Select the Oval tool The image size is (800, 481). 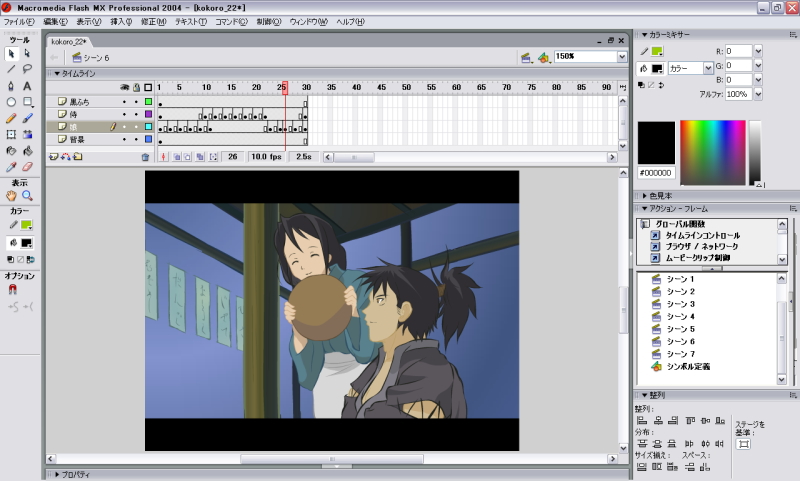coord(11,102)
